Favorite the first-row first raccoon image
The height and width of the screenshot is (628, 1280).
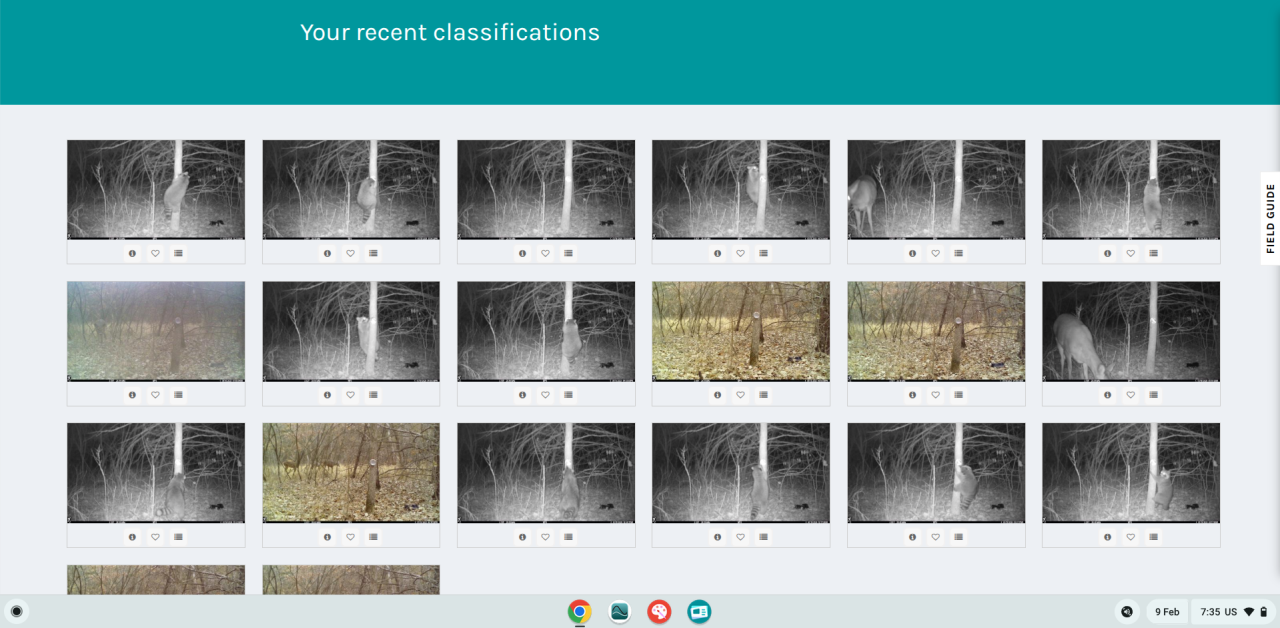pos(155,253)
